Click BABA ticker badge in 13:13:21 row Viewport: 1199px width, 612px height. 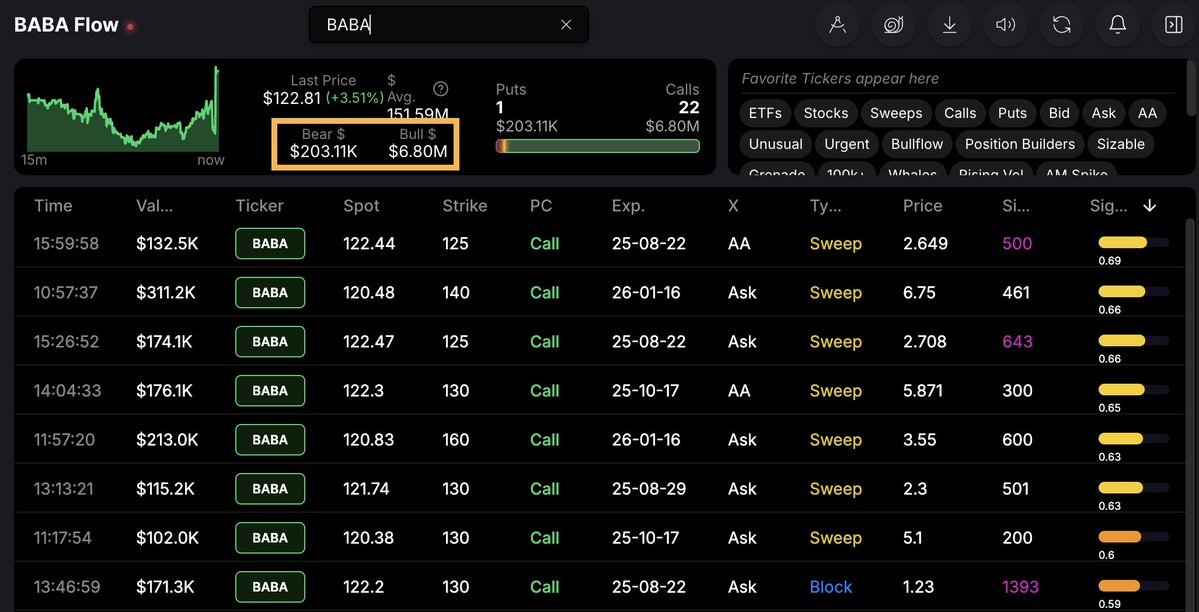270,489
